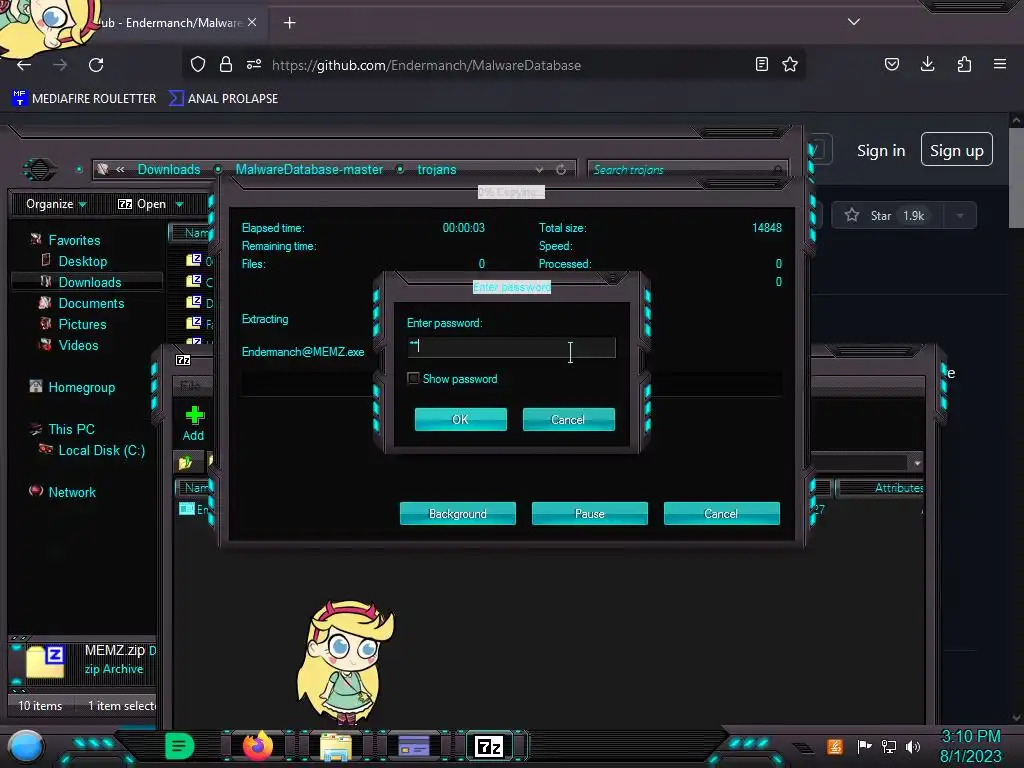
Task: Open the Firefox hamburger menu
Action: (1000, 64)
